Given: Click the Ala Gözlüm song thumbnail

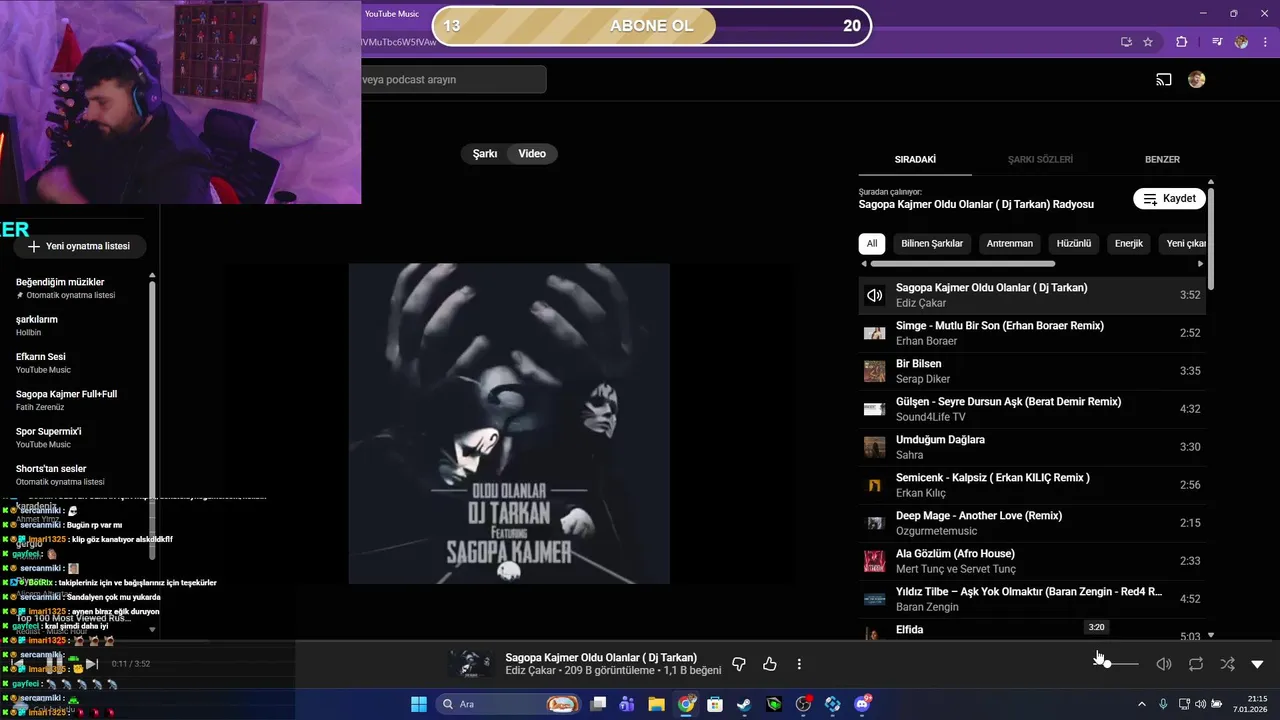Looking at the screenshot, I should click(875, 561).
